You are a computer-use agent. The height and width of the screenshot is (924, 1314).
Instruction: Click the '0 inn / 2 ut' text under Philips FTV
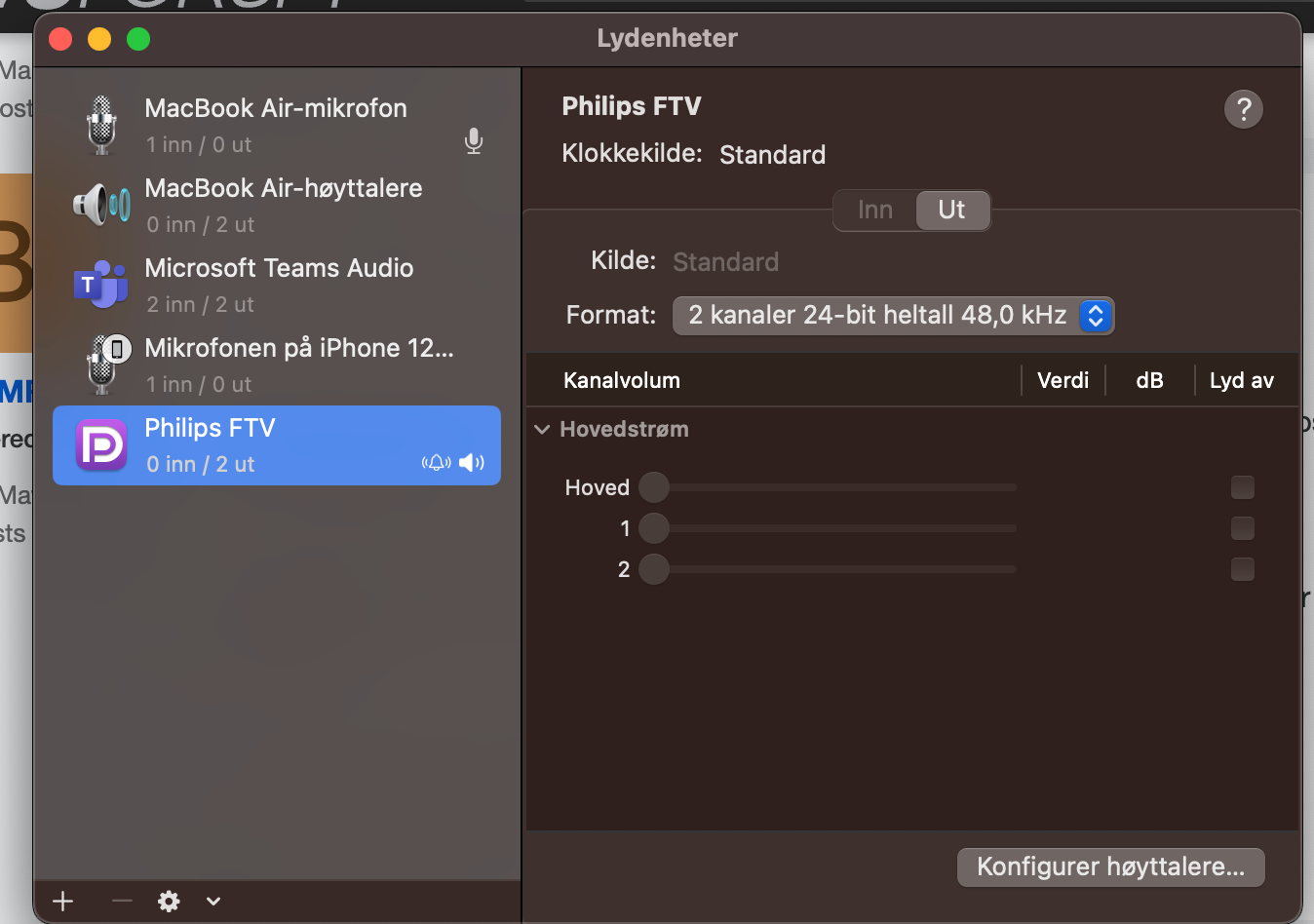(201, 464)
